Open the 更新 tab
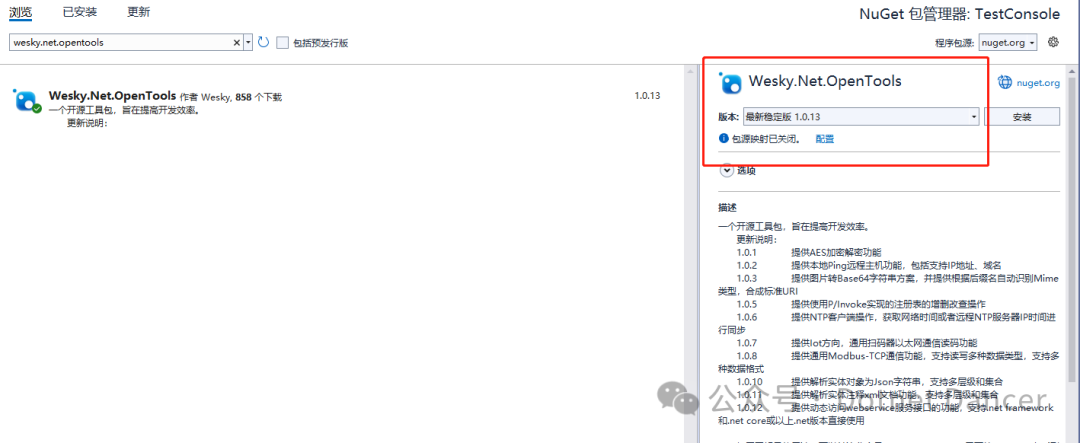Image resolution: width=1080 pixels, height=443 pixels. (x=138, y=12)
